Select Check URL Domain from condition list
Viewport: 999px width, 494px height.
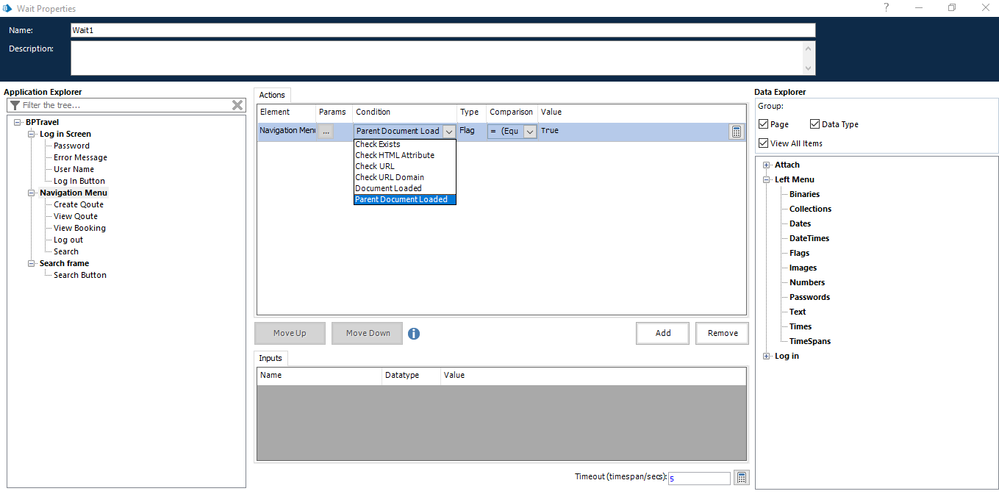[x=394, y=177]
